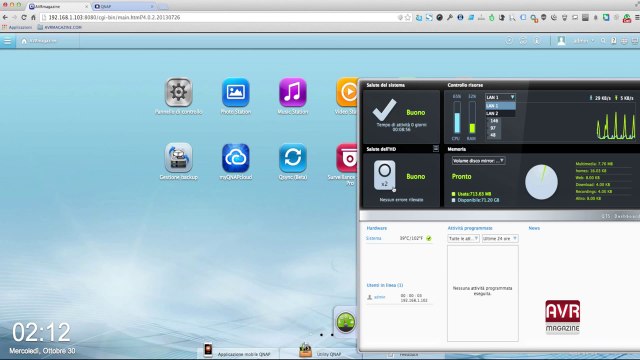Click the hard drive health disk icon

click(x=384, y=175)
